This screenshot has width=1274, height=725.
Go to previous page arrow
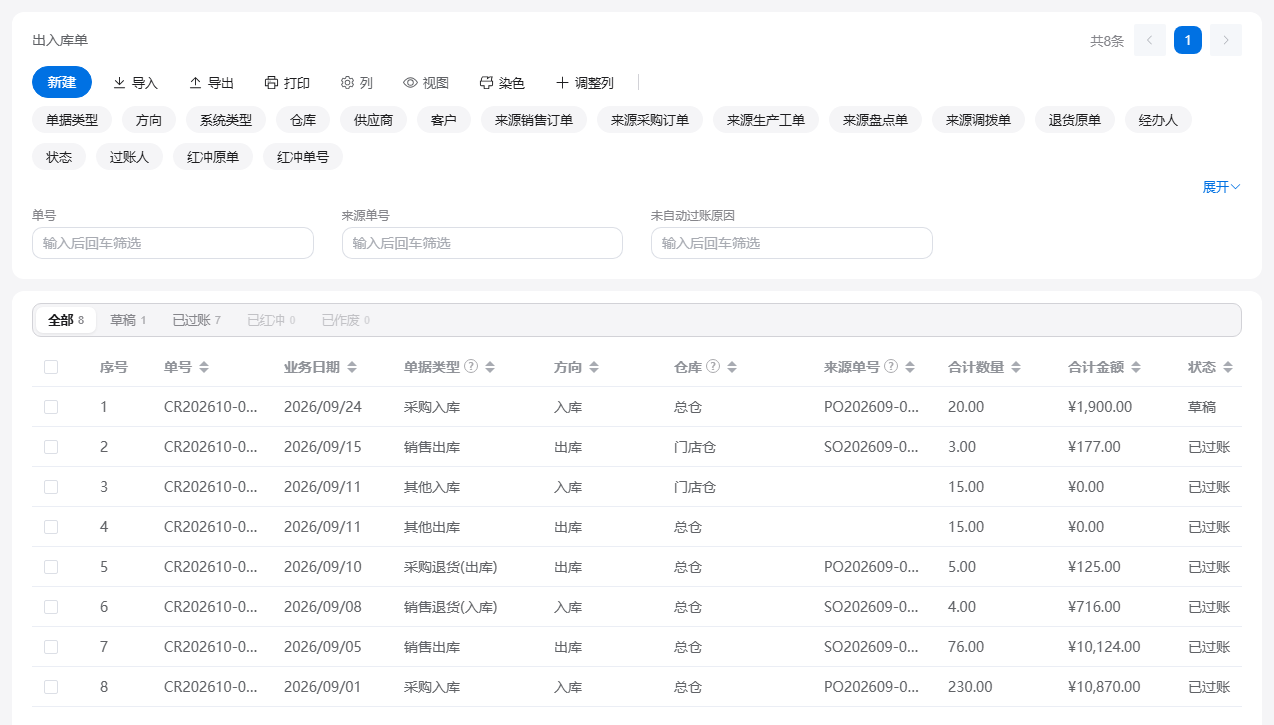[1150, 40]
